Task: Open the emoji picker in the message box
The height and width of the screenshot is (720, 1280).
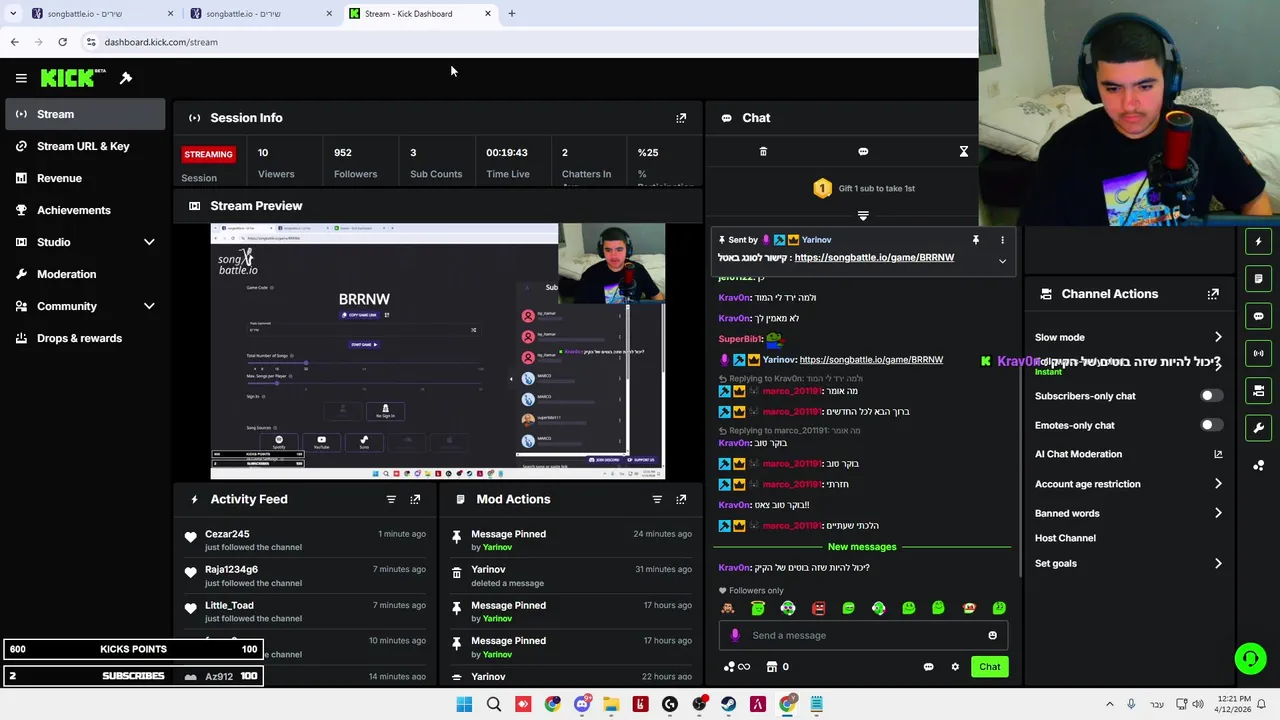Action: (992, 635)
